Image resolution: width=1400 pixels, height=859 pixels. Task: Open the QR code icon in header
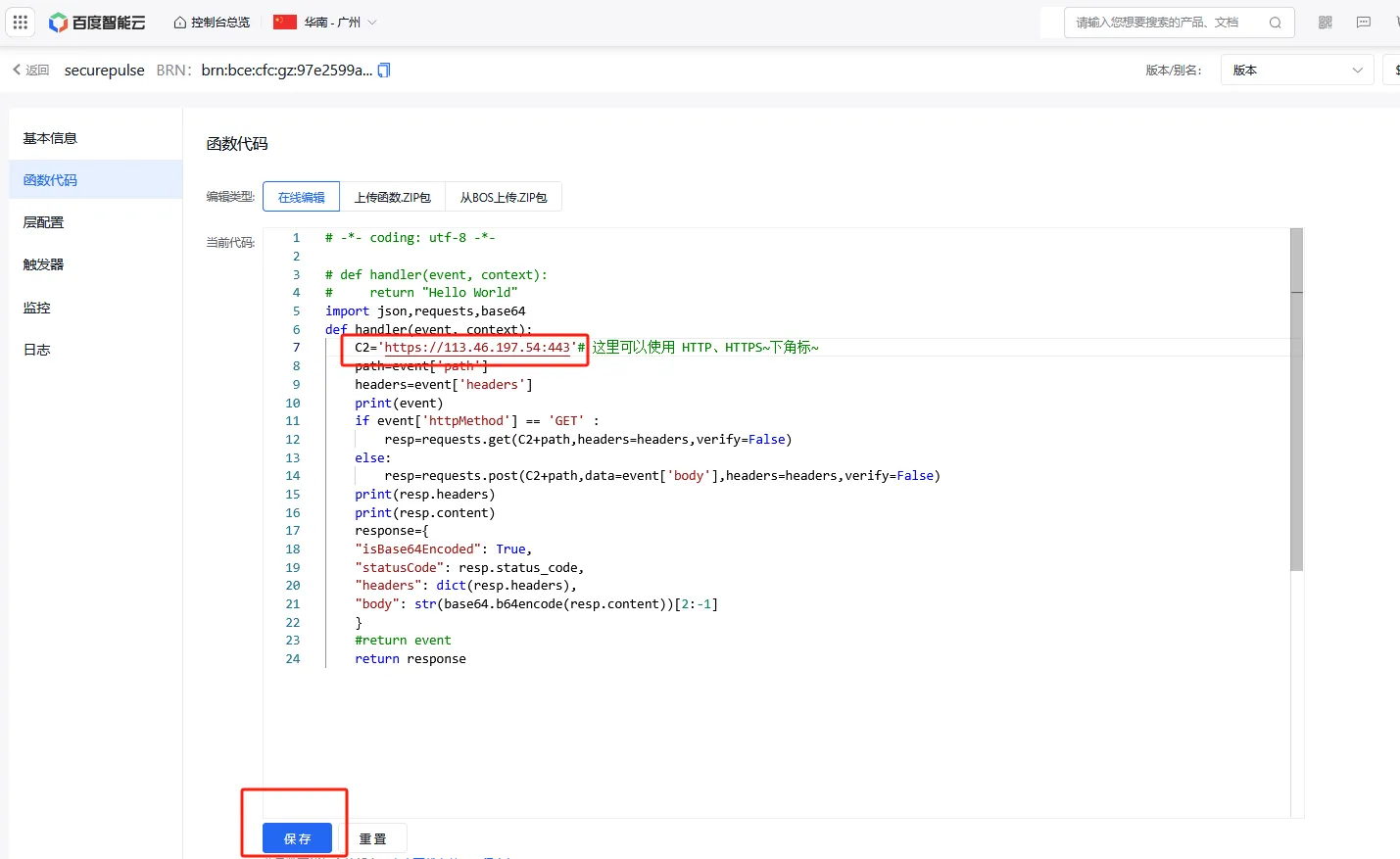[1326, 22]
